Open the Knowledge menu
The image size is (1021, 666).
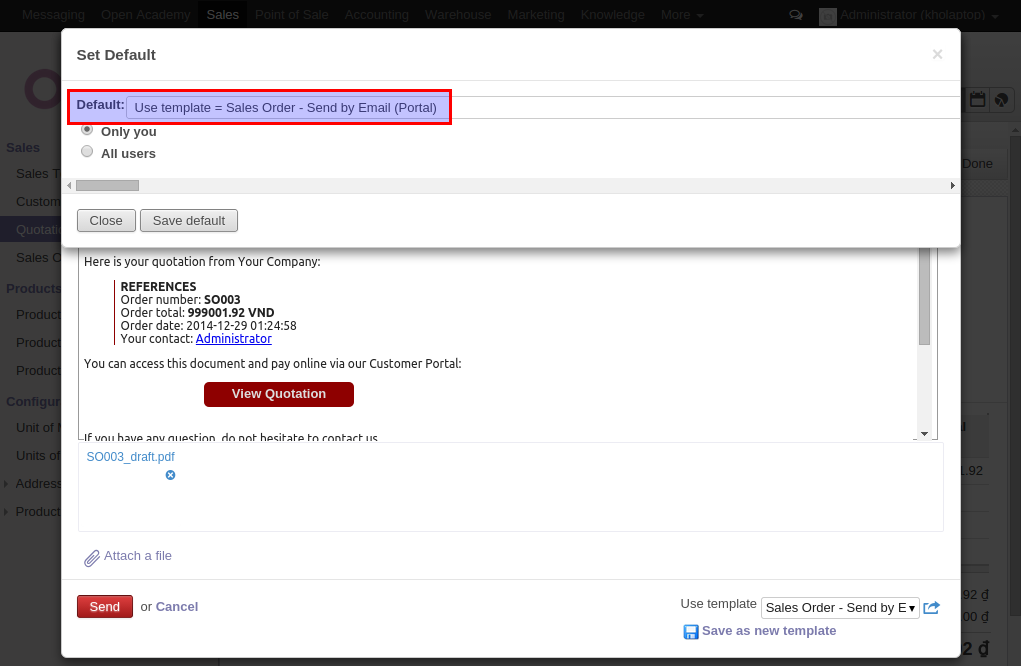pyautogui.click(x=612, y=14)
